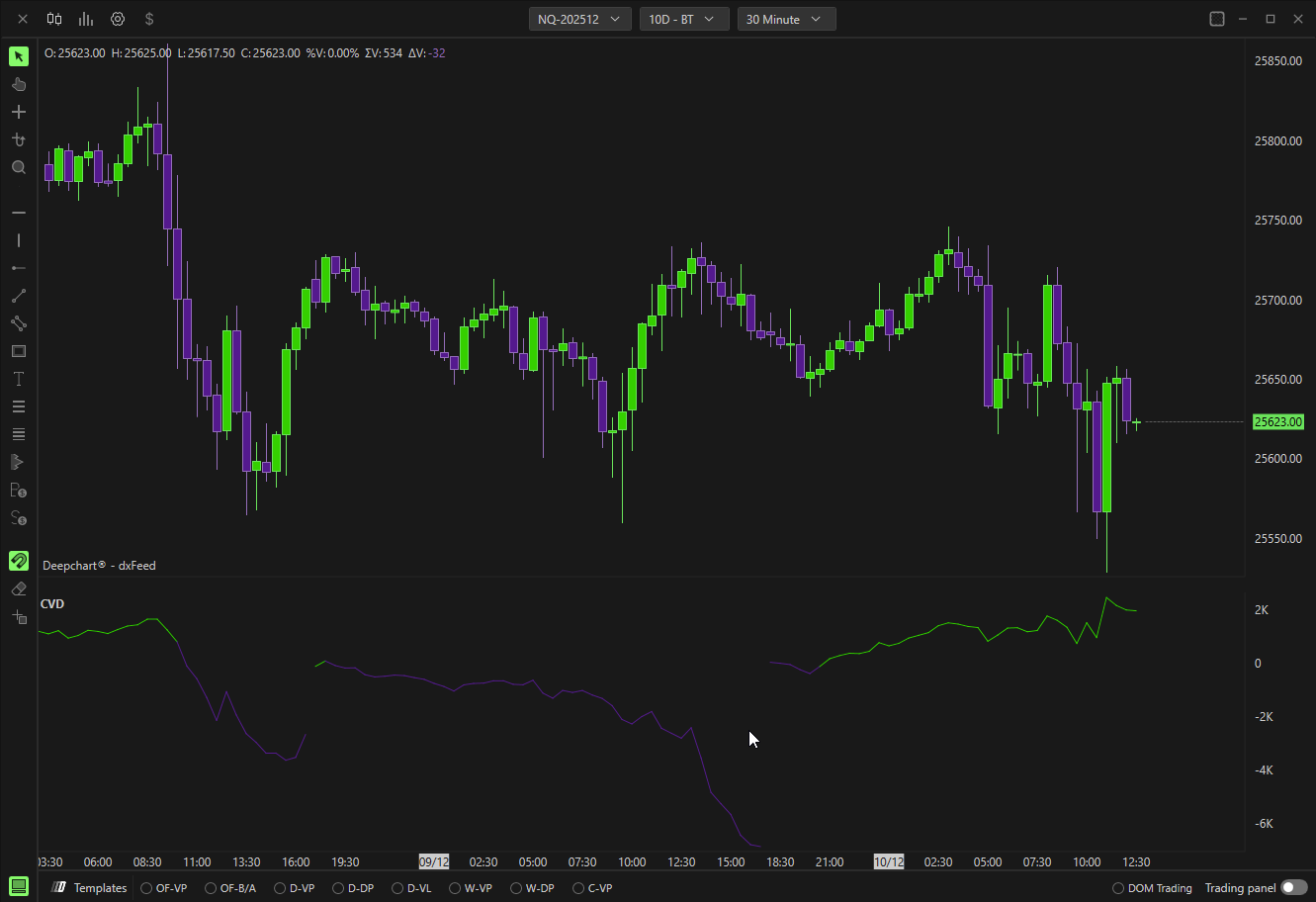Select the text annotation tool
The width and height of the screenshot is (1316, 902).
tap(18, 379)
